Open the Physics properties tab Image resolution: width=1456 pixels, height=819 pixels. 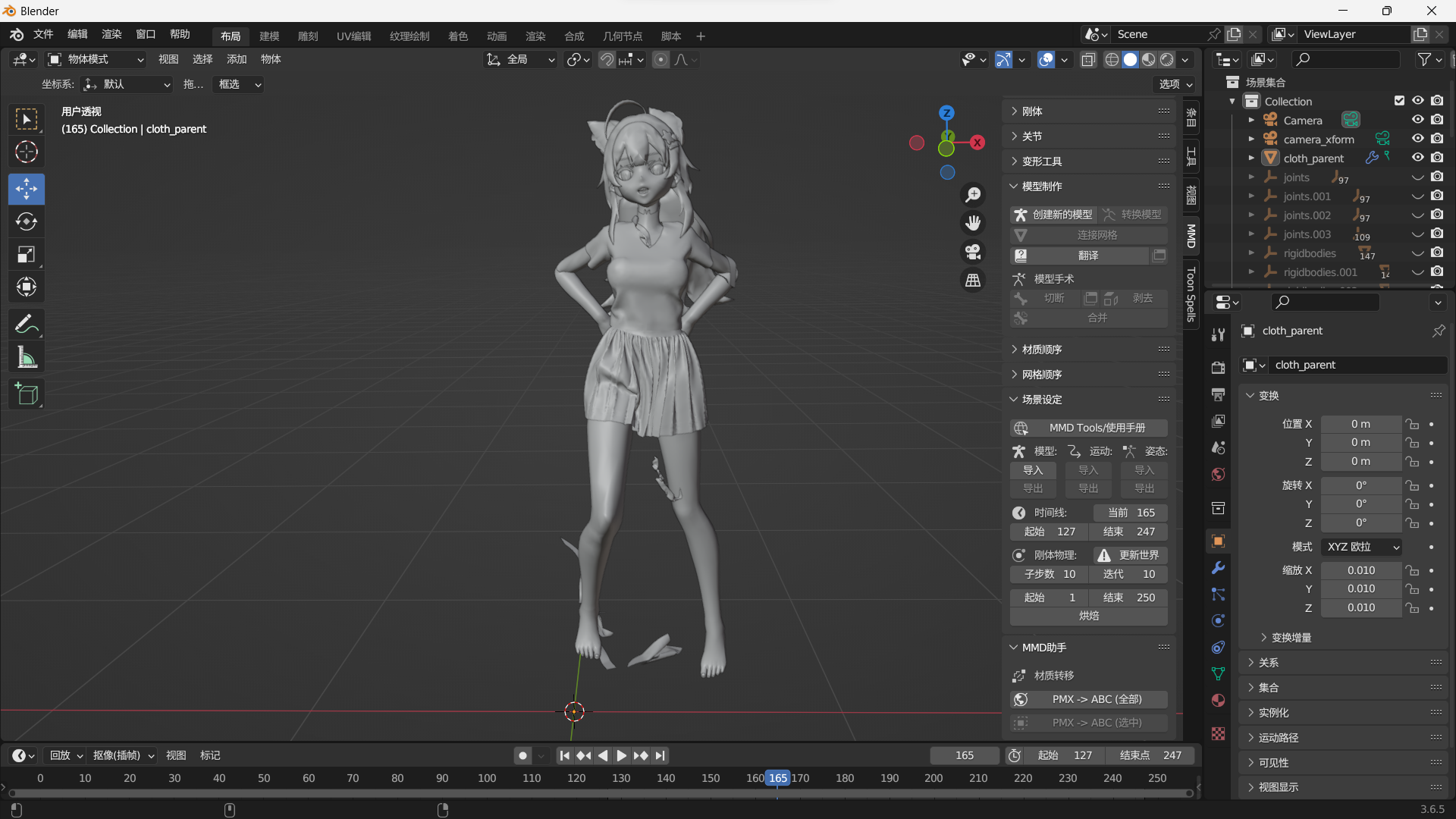click(x=1218, y=621)
